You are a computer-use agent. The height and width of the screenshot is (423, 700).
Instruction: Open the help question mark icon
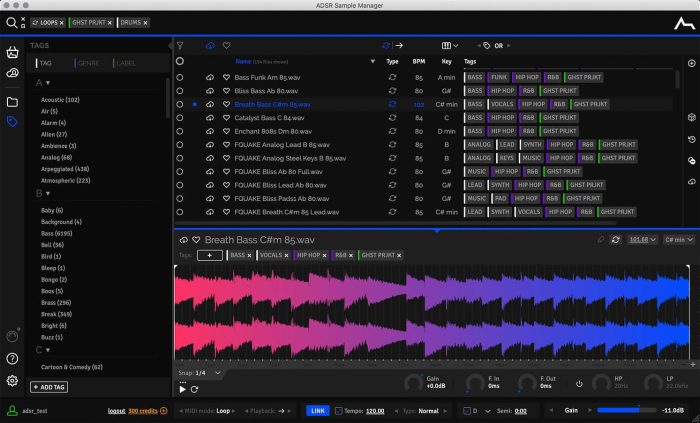[x=12, y=359]
